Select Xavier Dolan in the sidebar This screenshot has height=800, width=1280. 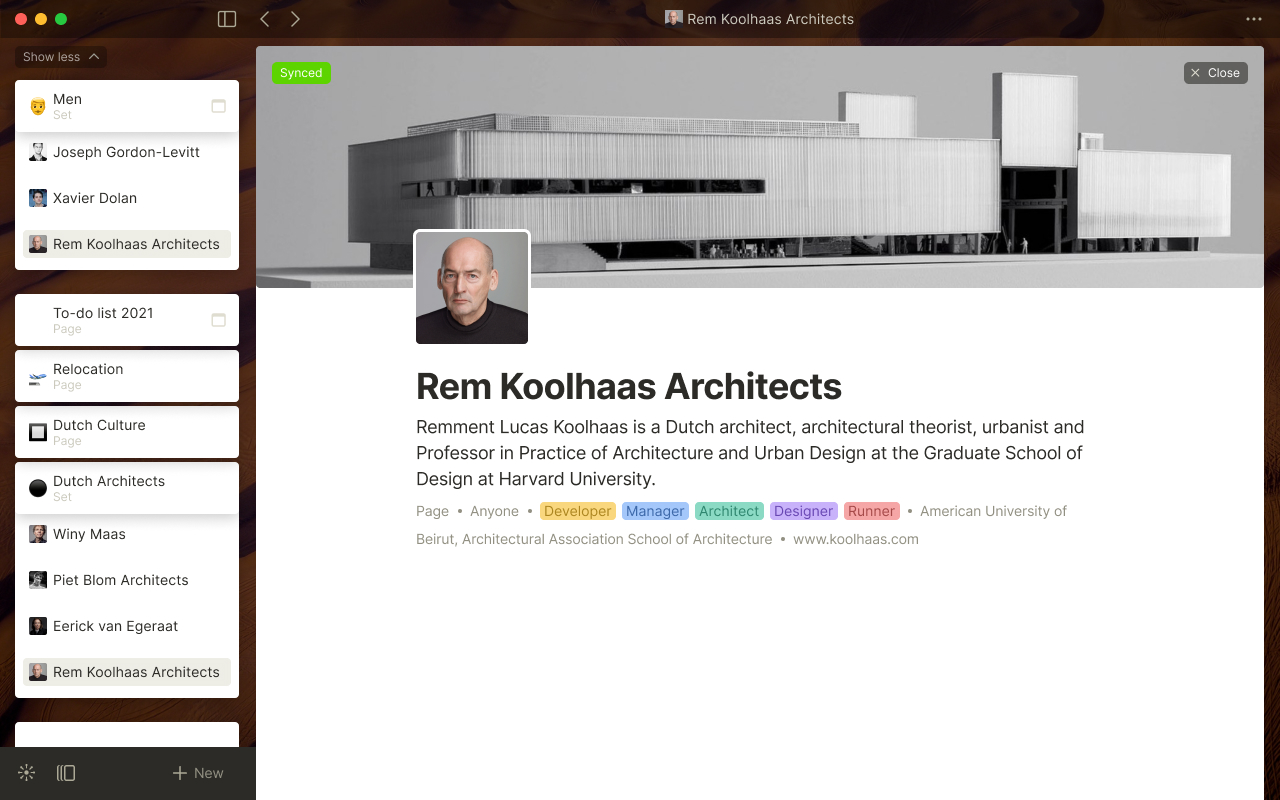(x=127, y=198)
